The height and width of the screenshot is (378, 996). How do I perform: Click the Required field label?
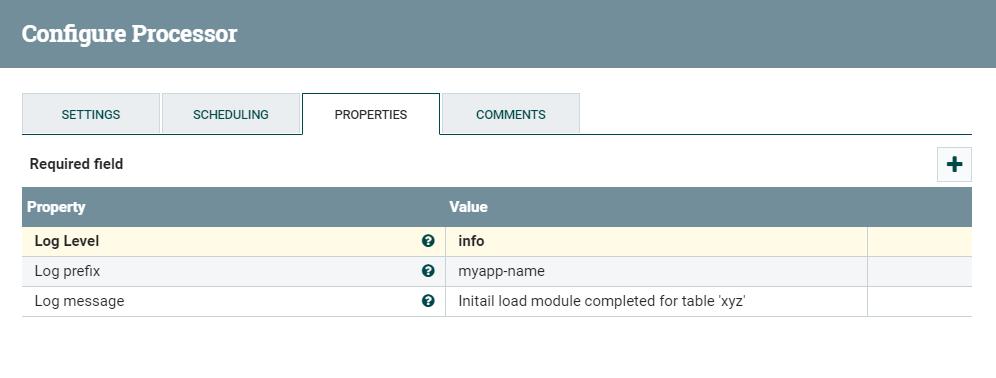(76, 164)
